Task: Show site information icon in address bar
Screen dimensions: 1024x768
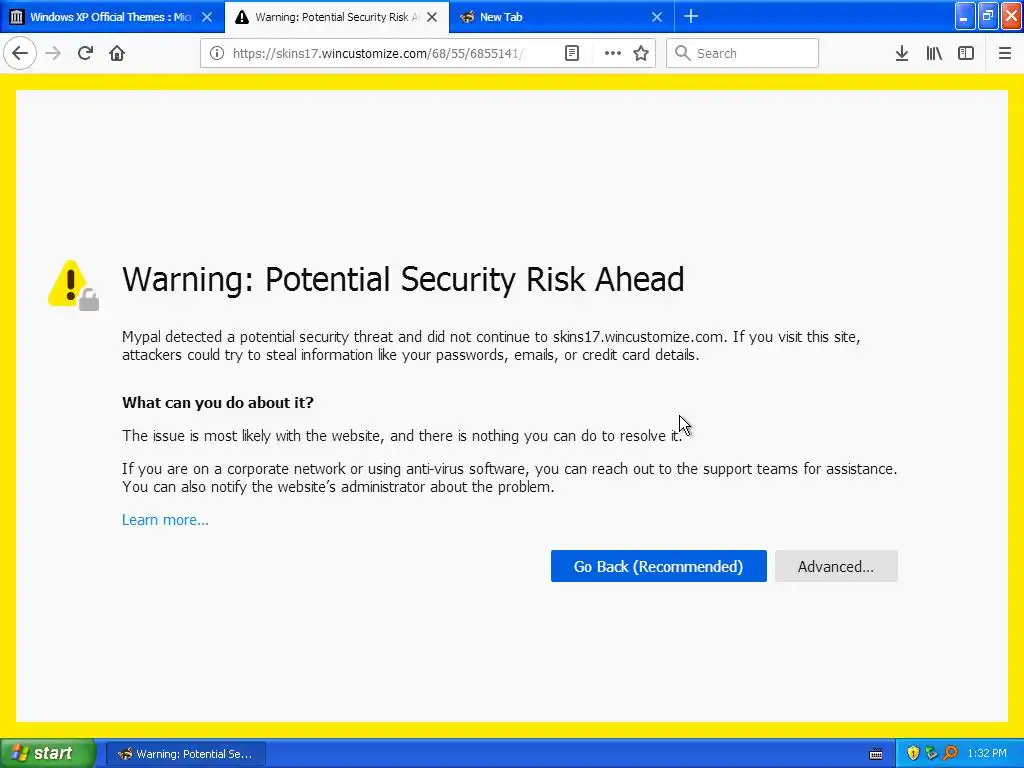Action: click(217, 53)
